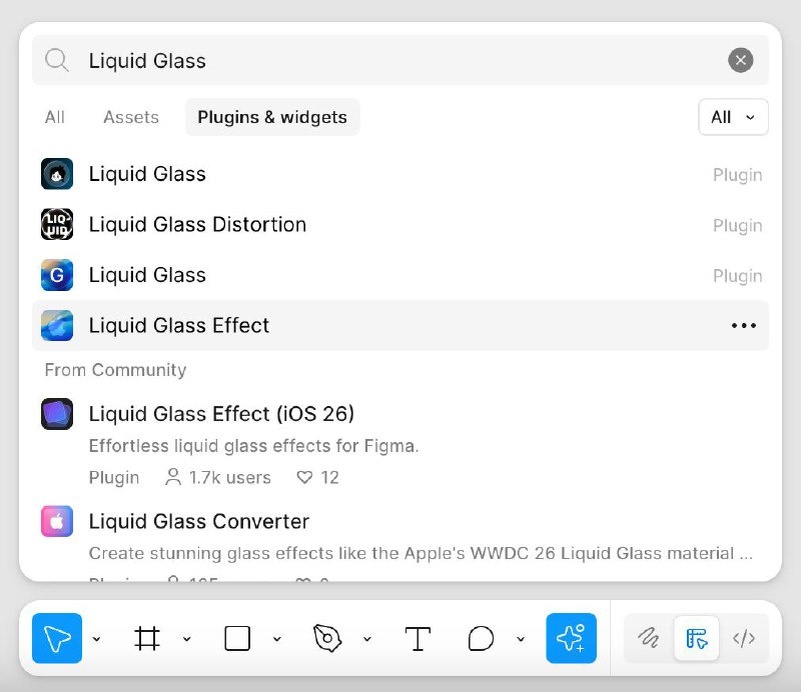Viewport: 801px width, 692px height.
Task: Switch to the All tab
Action: (x=55, y=117)
